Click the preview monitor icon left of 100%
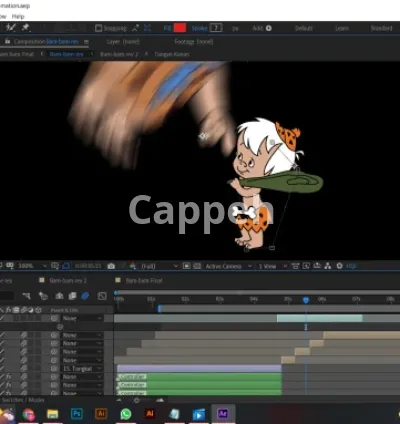This screenshot has height=424, width=400. click(10, 266)
